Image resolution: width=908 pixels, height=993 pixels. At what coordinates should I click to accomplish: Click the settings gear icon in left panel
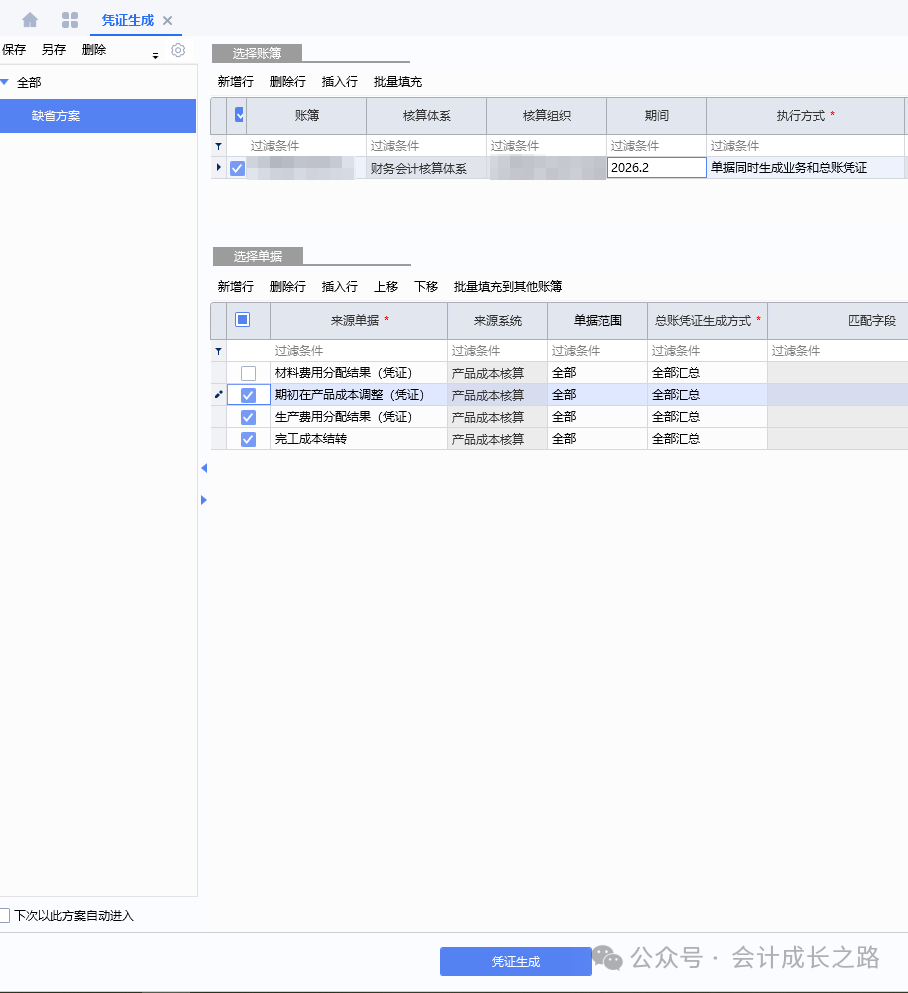pyautogui.click(x=178, y=51)
